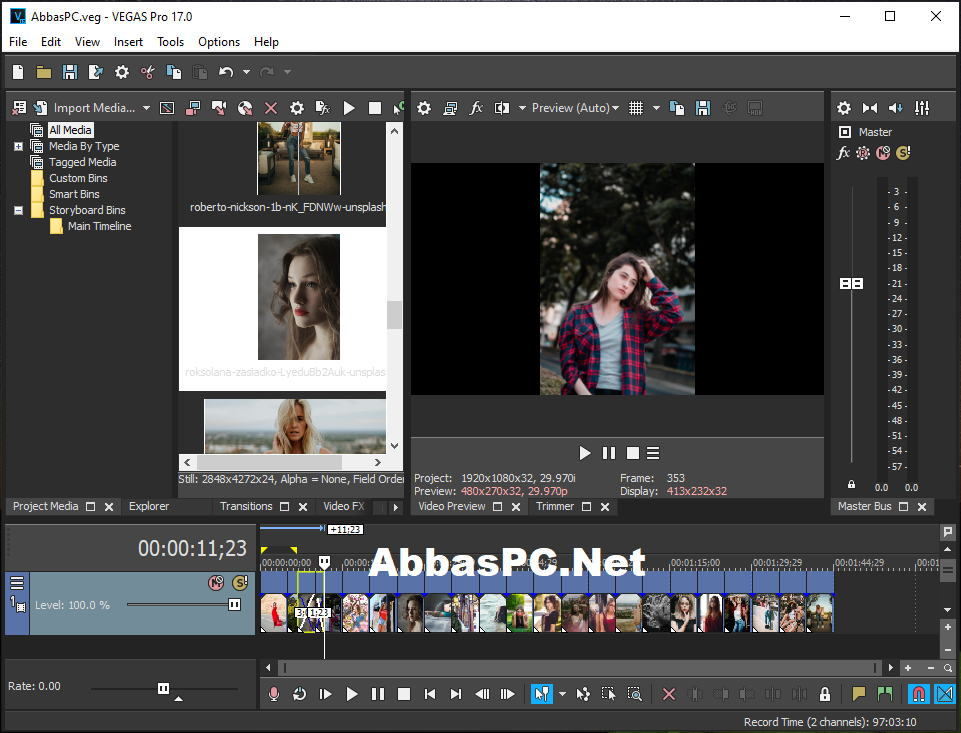Downmix the Master Bus output
The height and width of the screenshot is (733, 961).
[x=870, y=108]
